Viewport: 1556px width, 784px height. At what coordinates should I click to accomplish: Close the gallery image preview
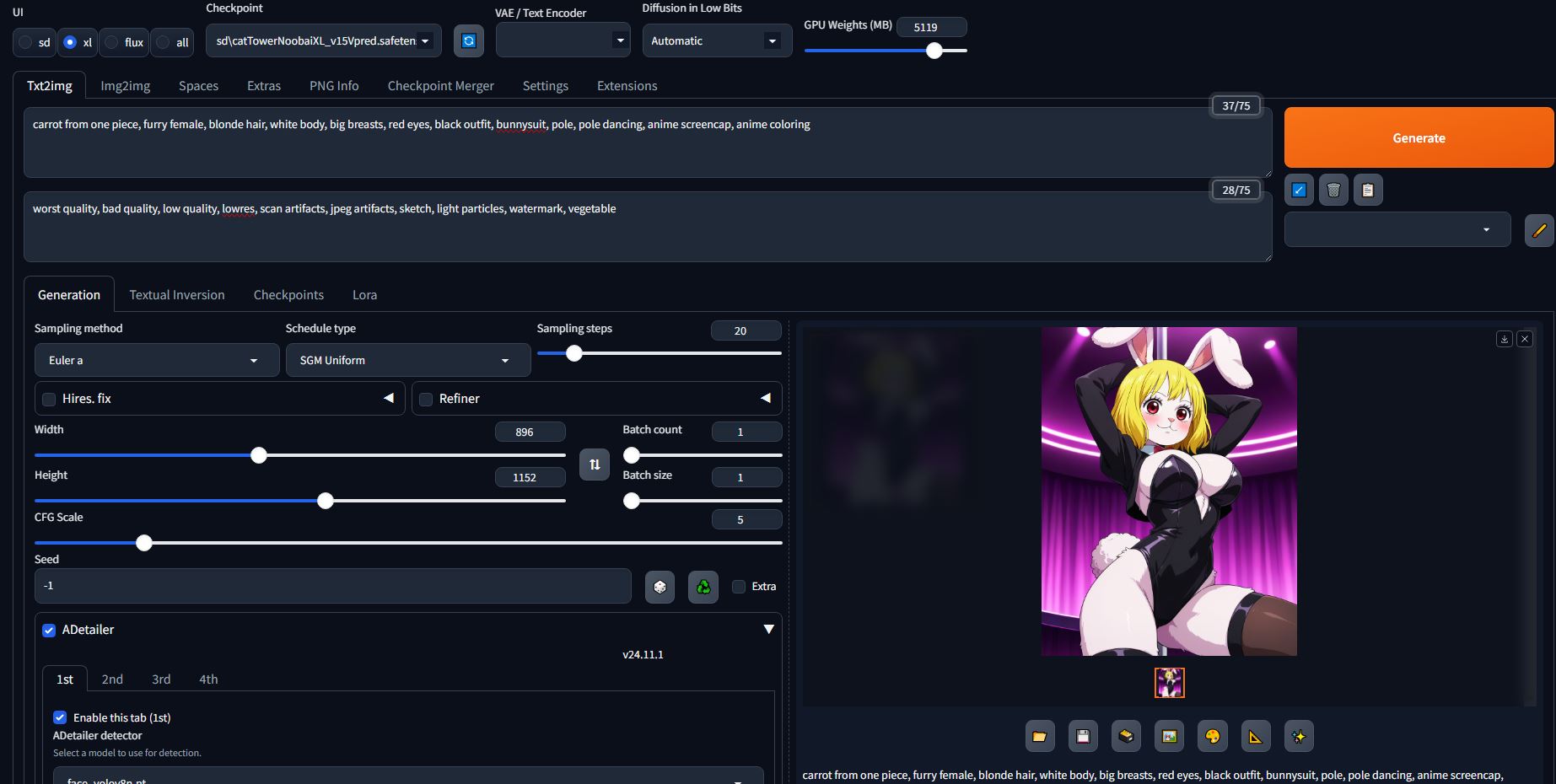pos(1525,339)
